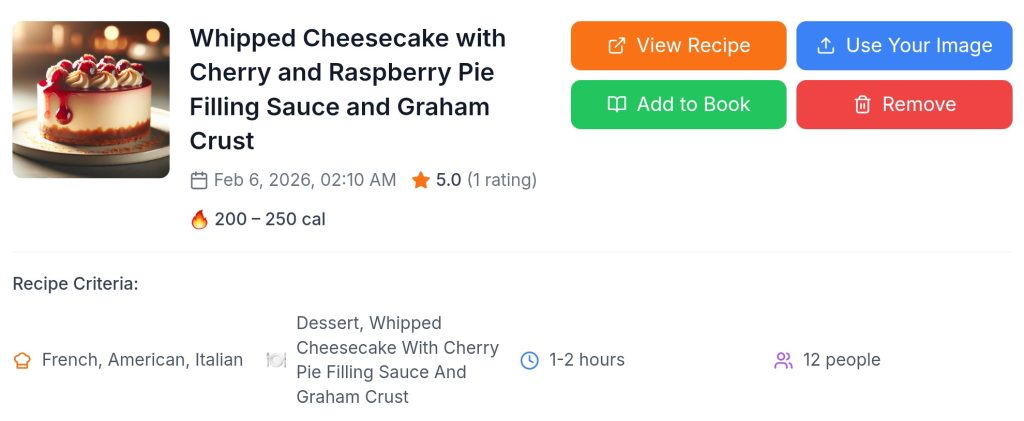Click the 200 – 250 cal label

tap(270, 220)
